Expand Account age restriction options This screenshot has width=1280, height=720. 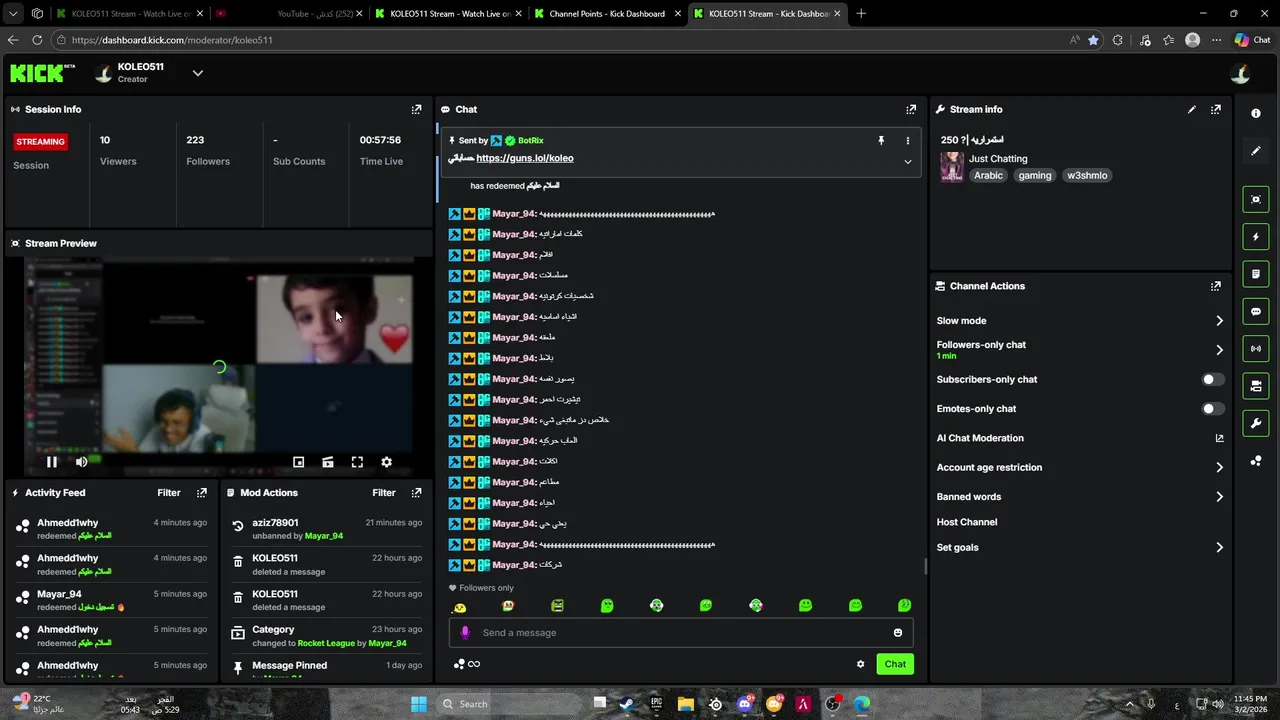click(1219, 467)
